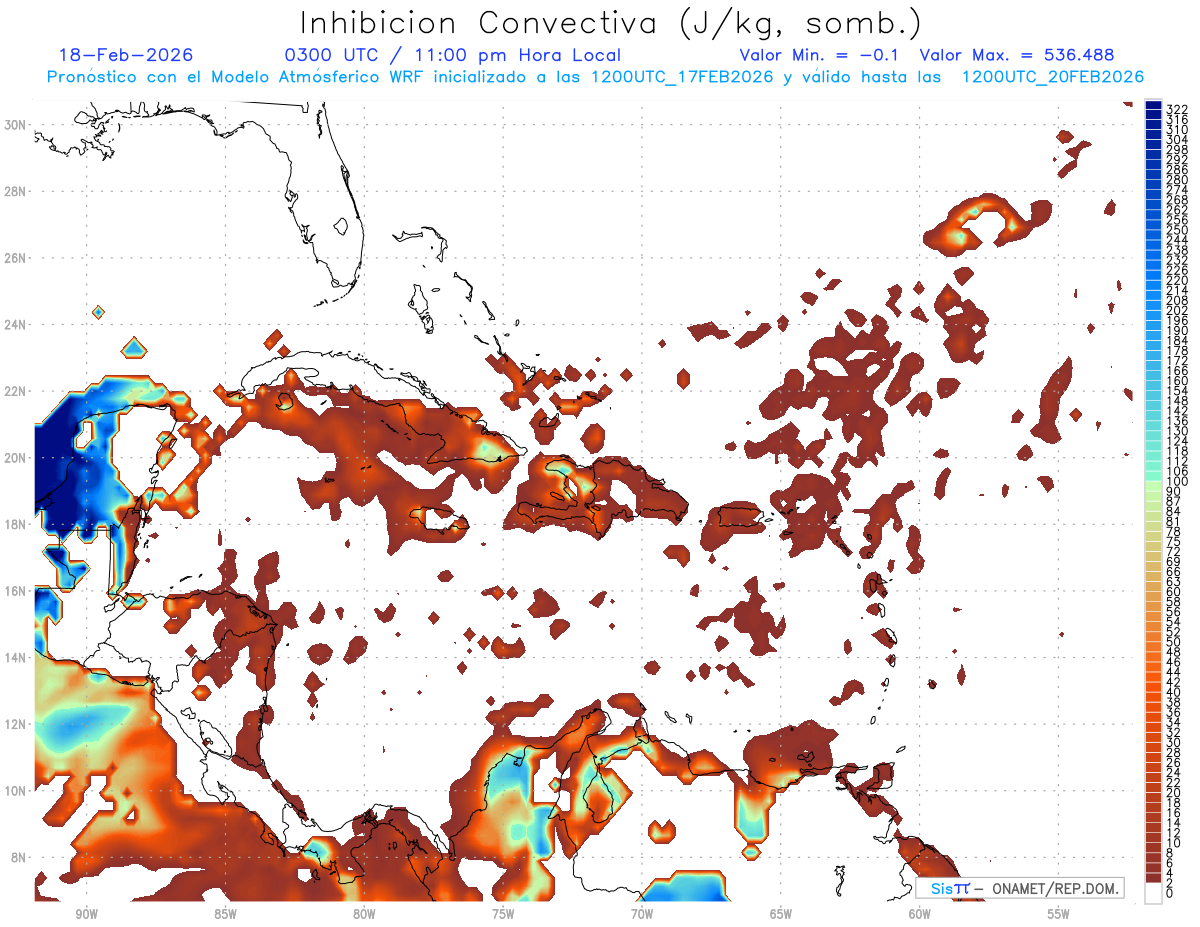Click the 16N latitude label
Screen dimensions: 1200x927
(x=17, y=591)
